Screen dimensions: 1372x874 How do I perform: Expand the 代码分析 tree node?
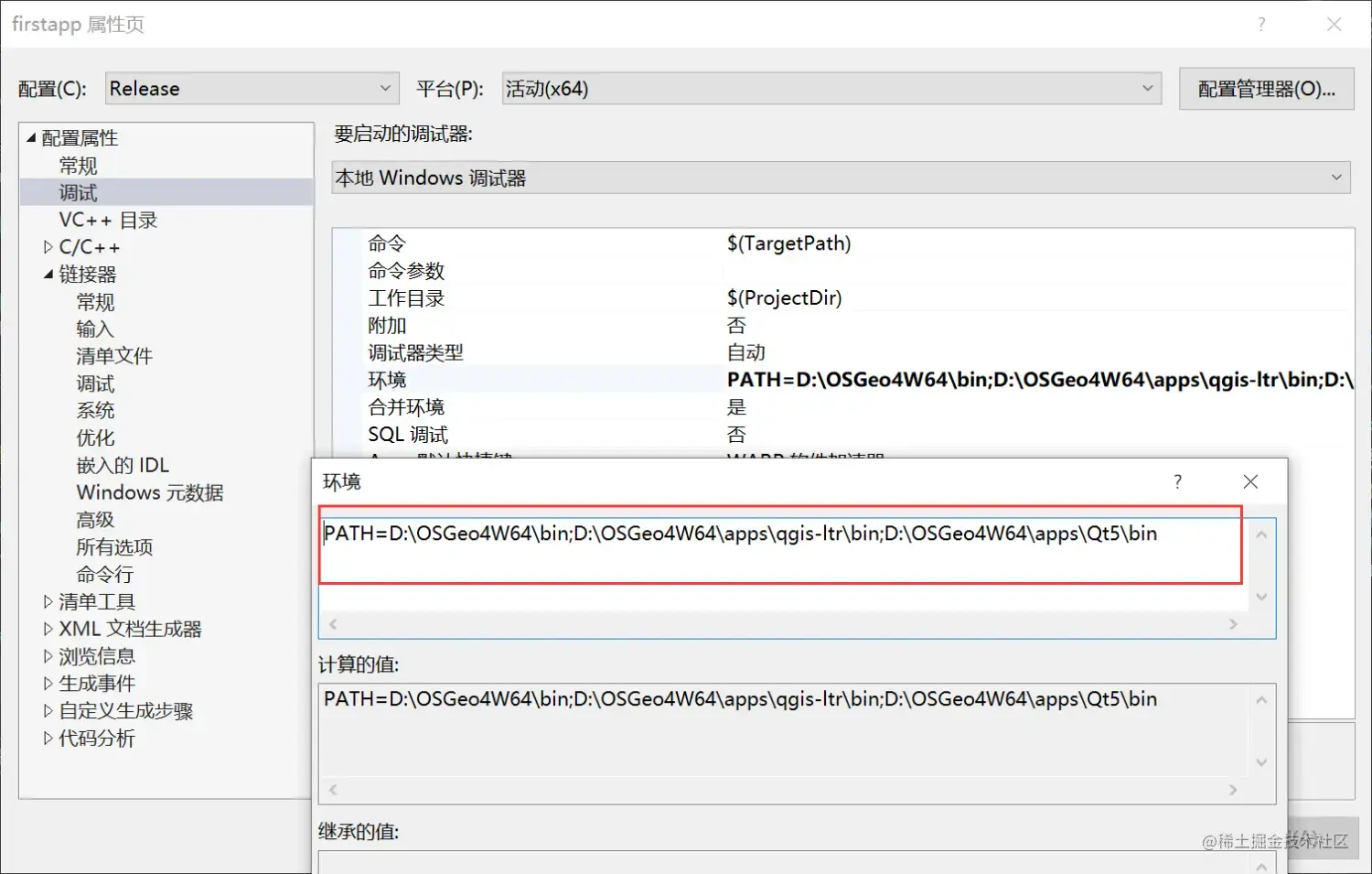[x=48, y=738]
